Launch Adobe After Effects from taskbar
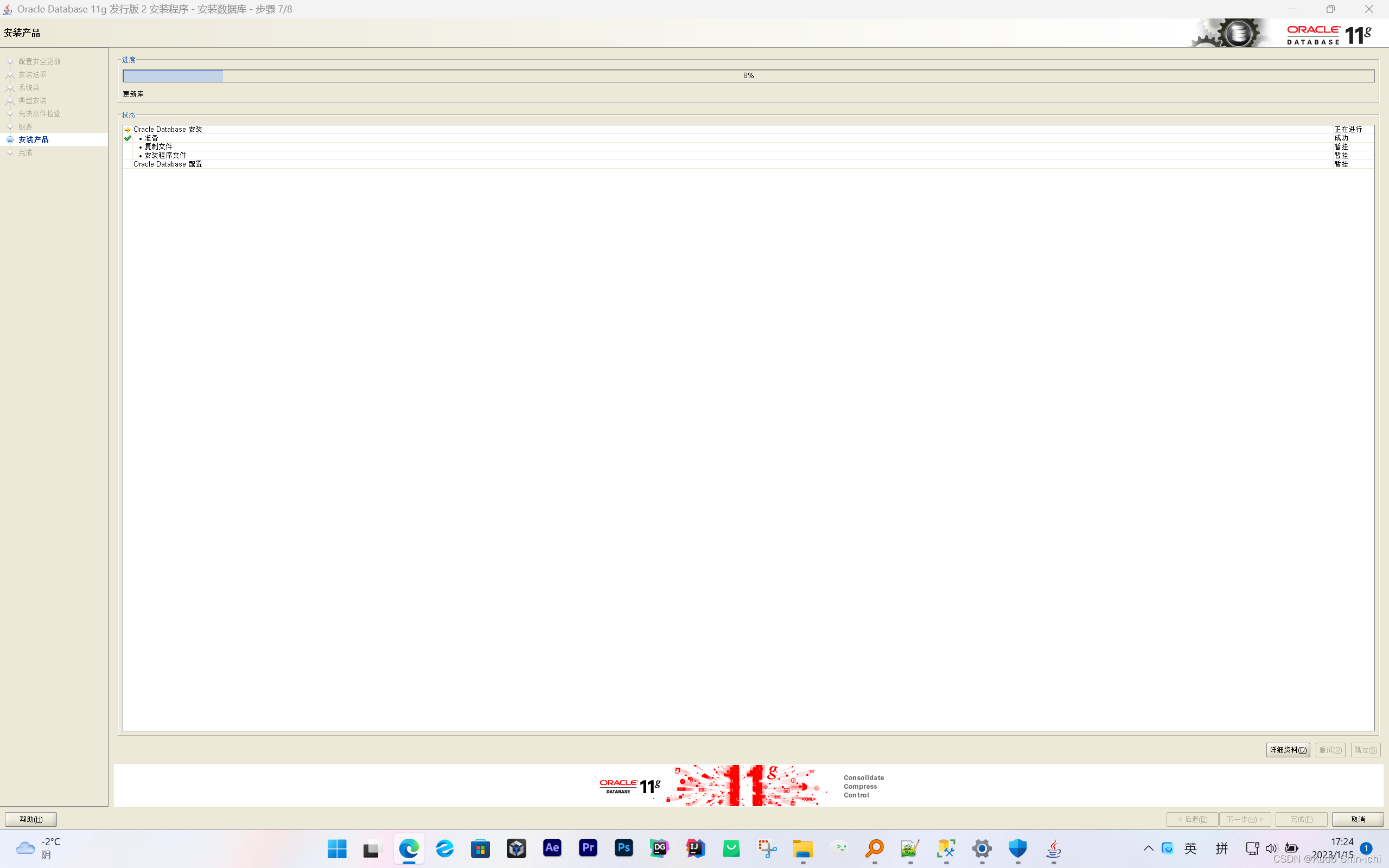1389x868 pixels. tap(552, 848)
